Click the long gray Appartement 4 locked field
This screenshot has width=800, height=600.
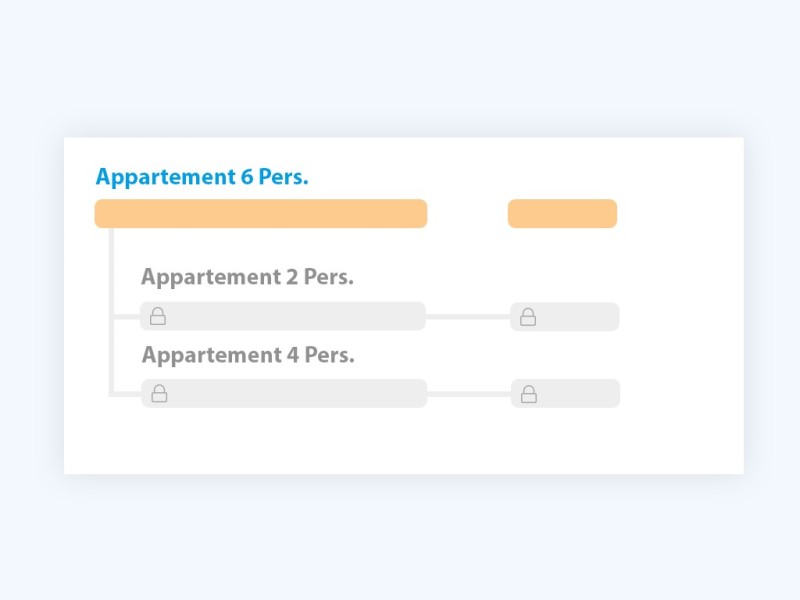[x=290, y=393]
